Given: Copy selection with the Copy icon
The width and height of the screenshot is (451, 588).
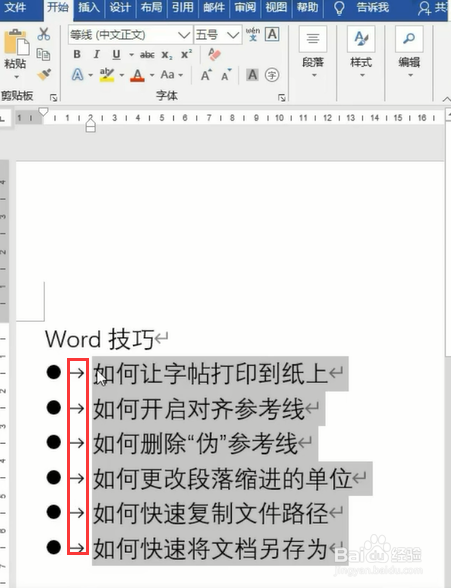Looking at the screenshot, I should (x=43, y=54).
